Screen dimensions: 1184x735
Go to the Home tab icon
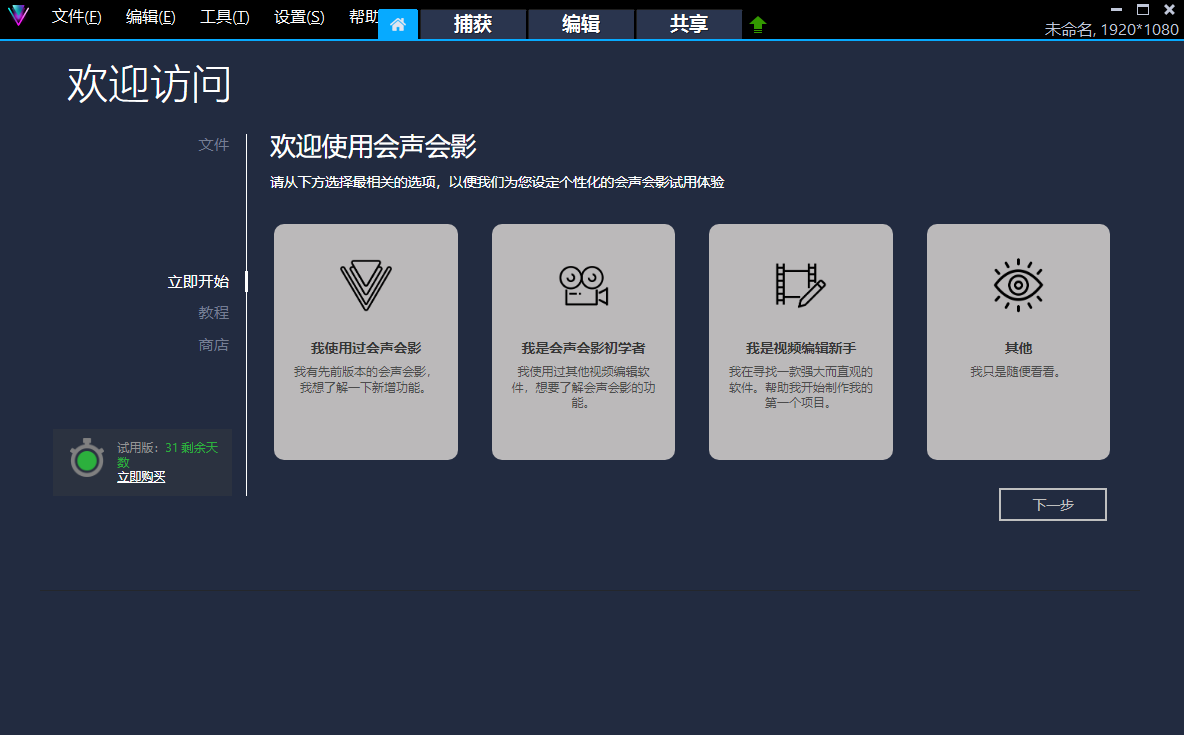(x=398, y=24)
